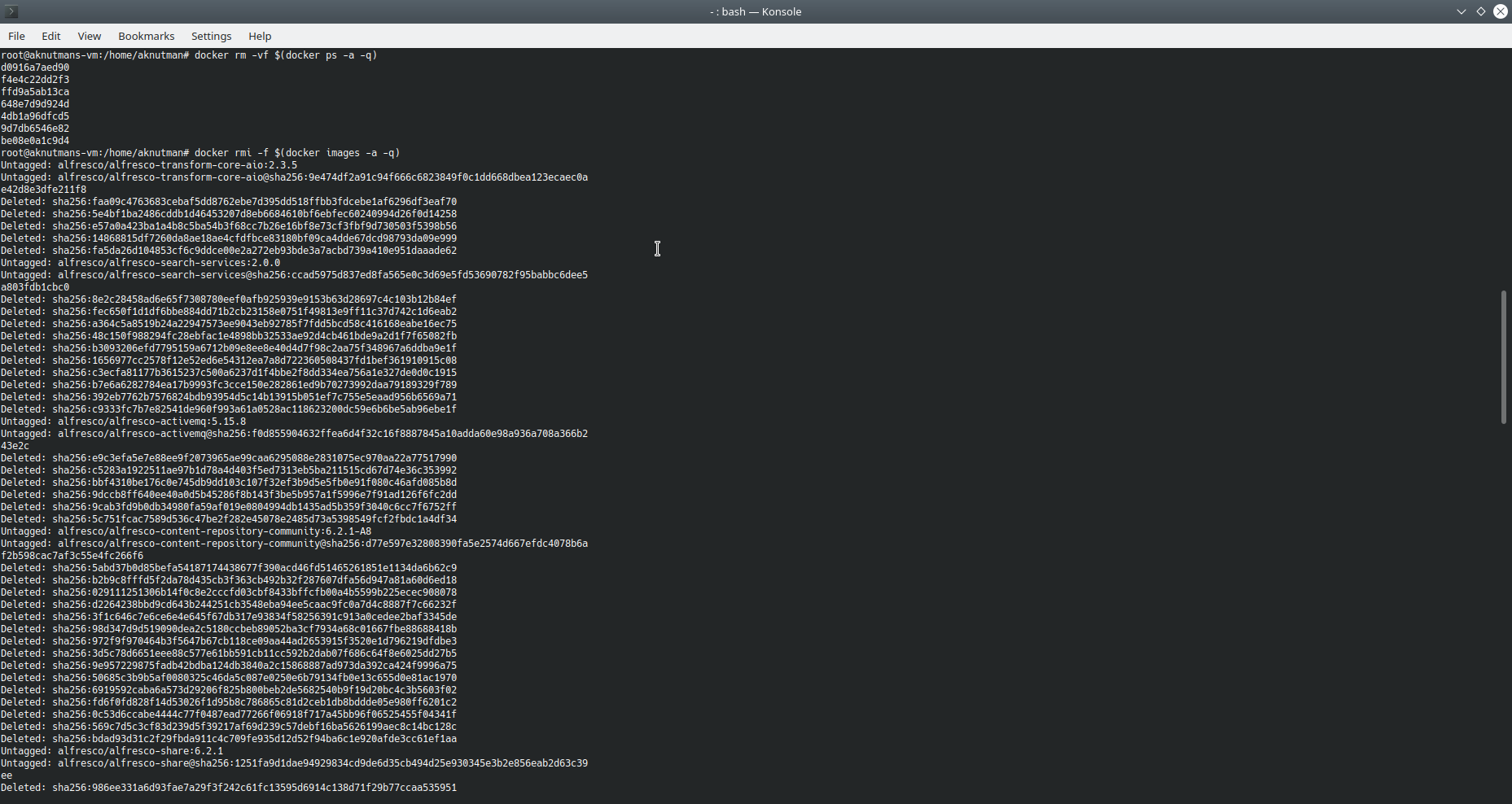Click the scrollbar thumb on the right edge

[x=1503, y=358]
